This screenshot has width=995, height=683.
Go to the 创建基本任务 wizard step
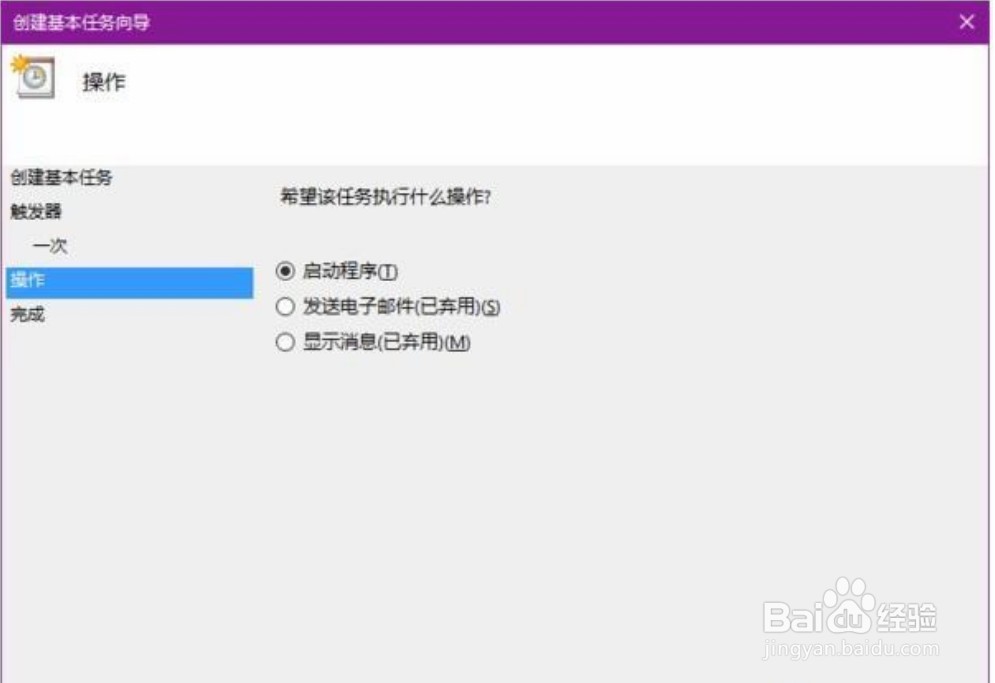(61, 177)
